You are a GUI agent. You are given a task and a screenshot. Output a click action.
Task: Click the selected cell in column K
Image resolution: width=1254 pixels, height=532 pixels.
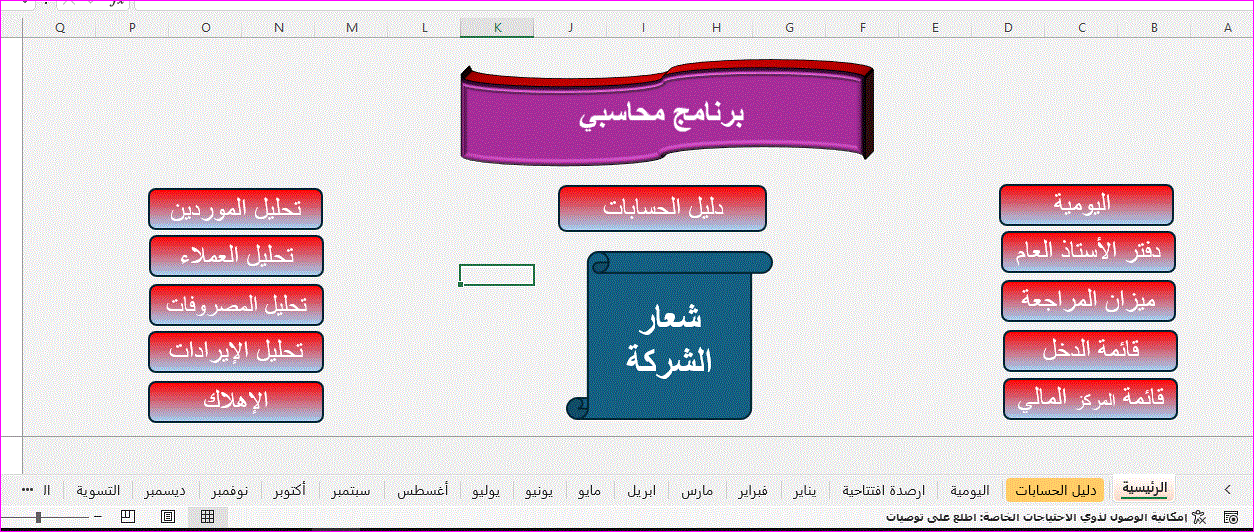pos(497,274)
